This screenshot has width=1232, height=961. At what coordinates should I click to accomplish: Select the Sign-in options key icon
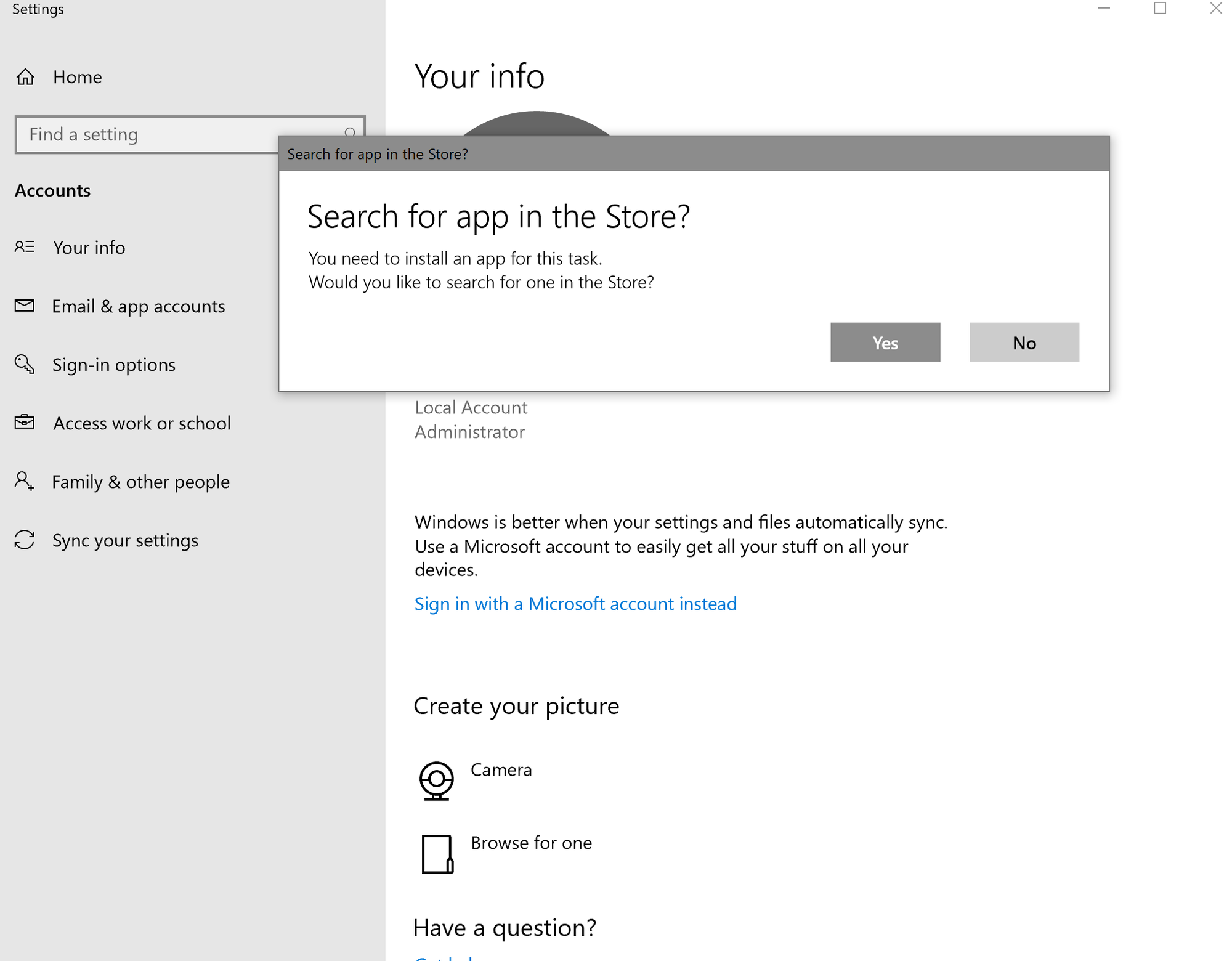(25, 364)
